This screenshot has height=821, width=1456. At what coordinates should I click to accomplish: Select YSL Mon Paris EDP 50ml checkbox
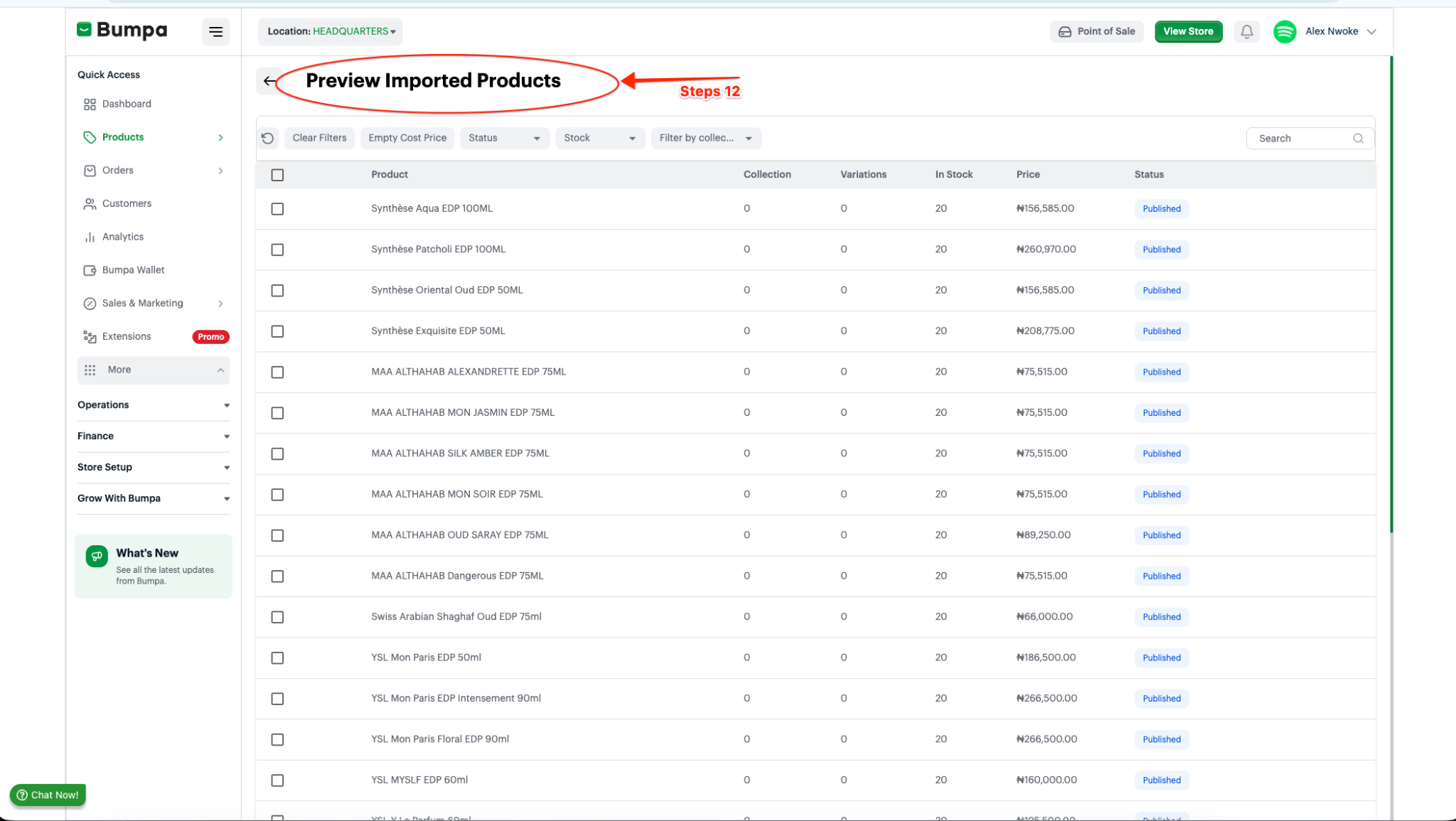tap(277, 658)
